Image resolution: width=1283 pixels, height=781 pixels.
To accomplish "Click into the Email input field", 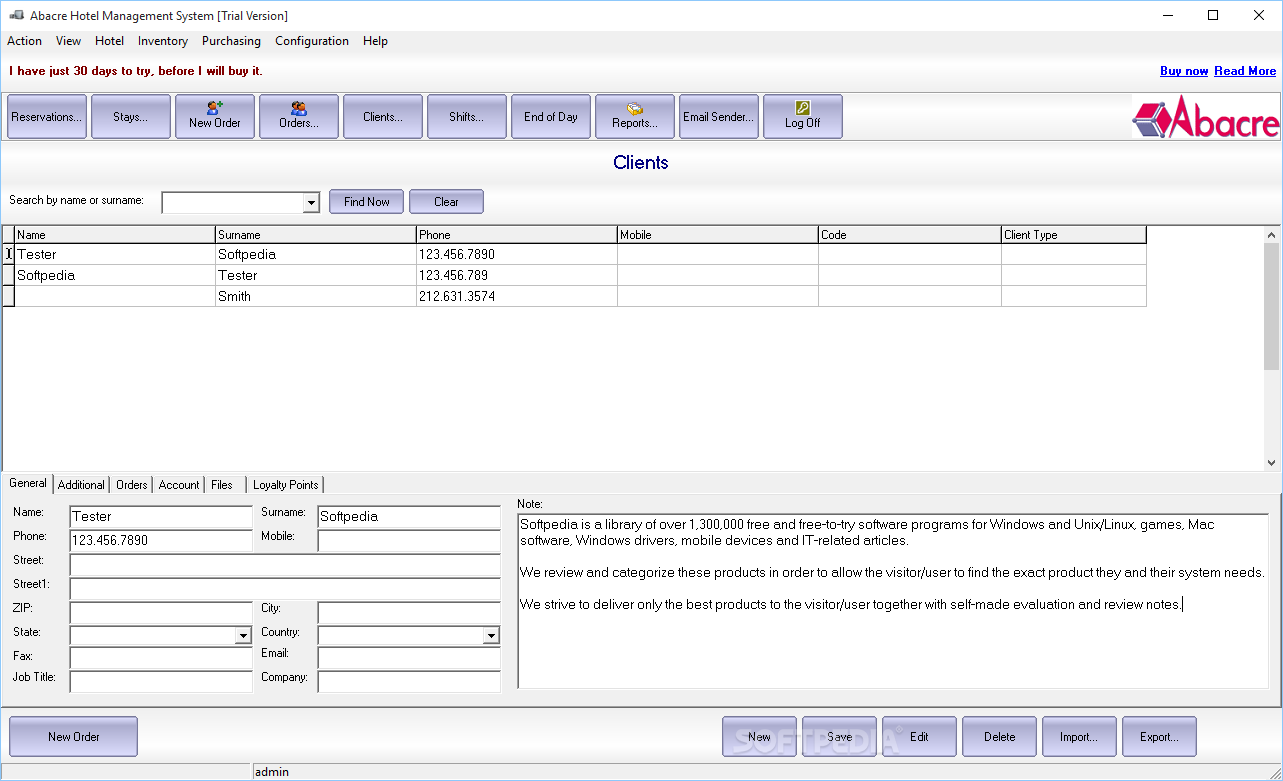I will tap(409, 658).
